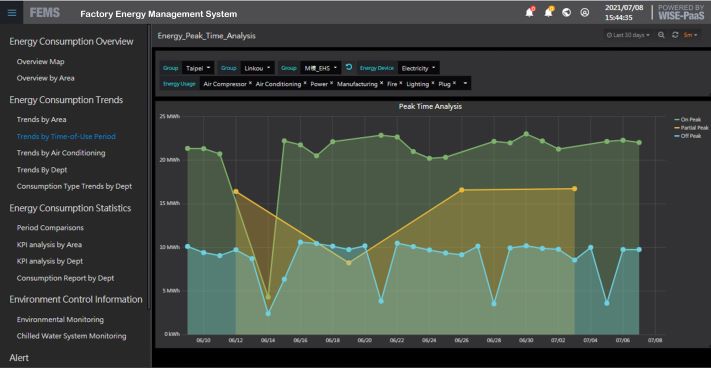The height and width of the screenshot is (368, 711).
Task: Go to KPI analysis by Dept
Action: 50,261
